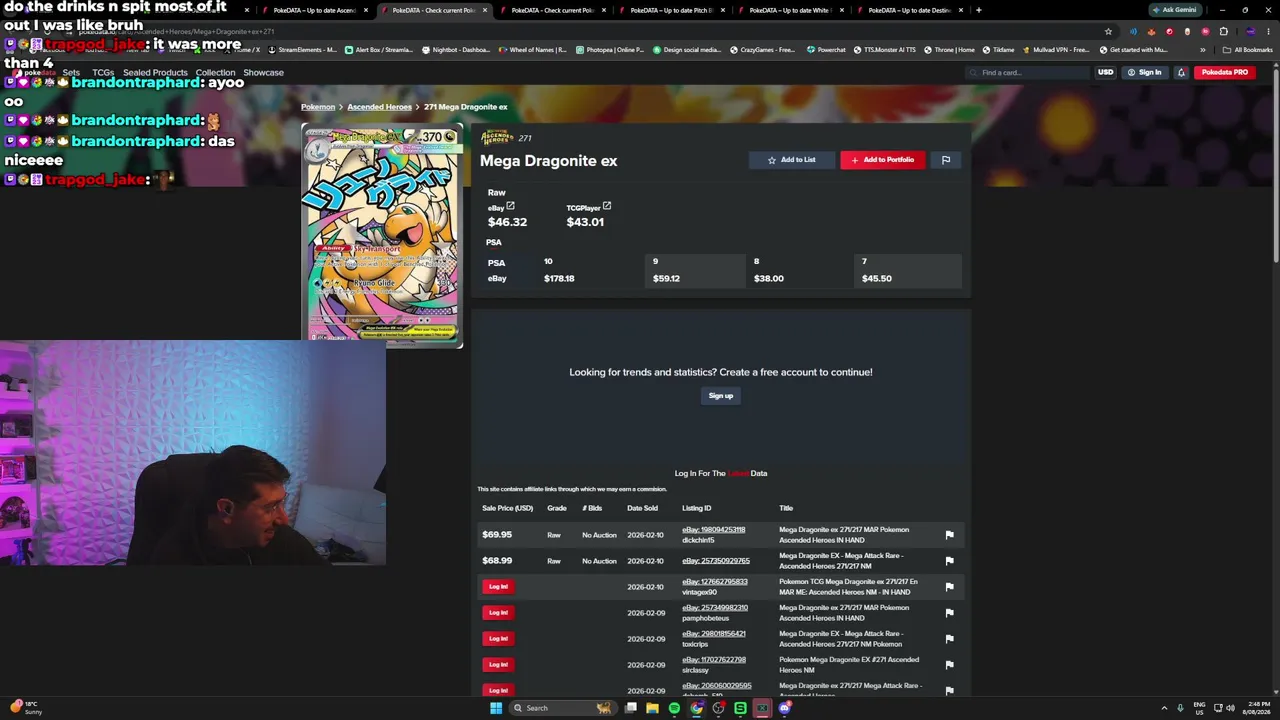This screenshot has width=1280, height=720.
Task: Click the Pokedata PRO button
Action: (1225, 72)
